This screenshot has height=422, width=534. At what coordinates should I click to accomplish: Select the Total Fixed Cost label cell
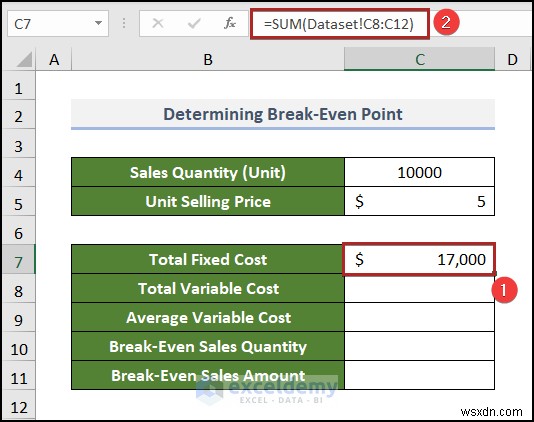208,259
